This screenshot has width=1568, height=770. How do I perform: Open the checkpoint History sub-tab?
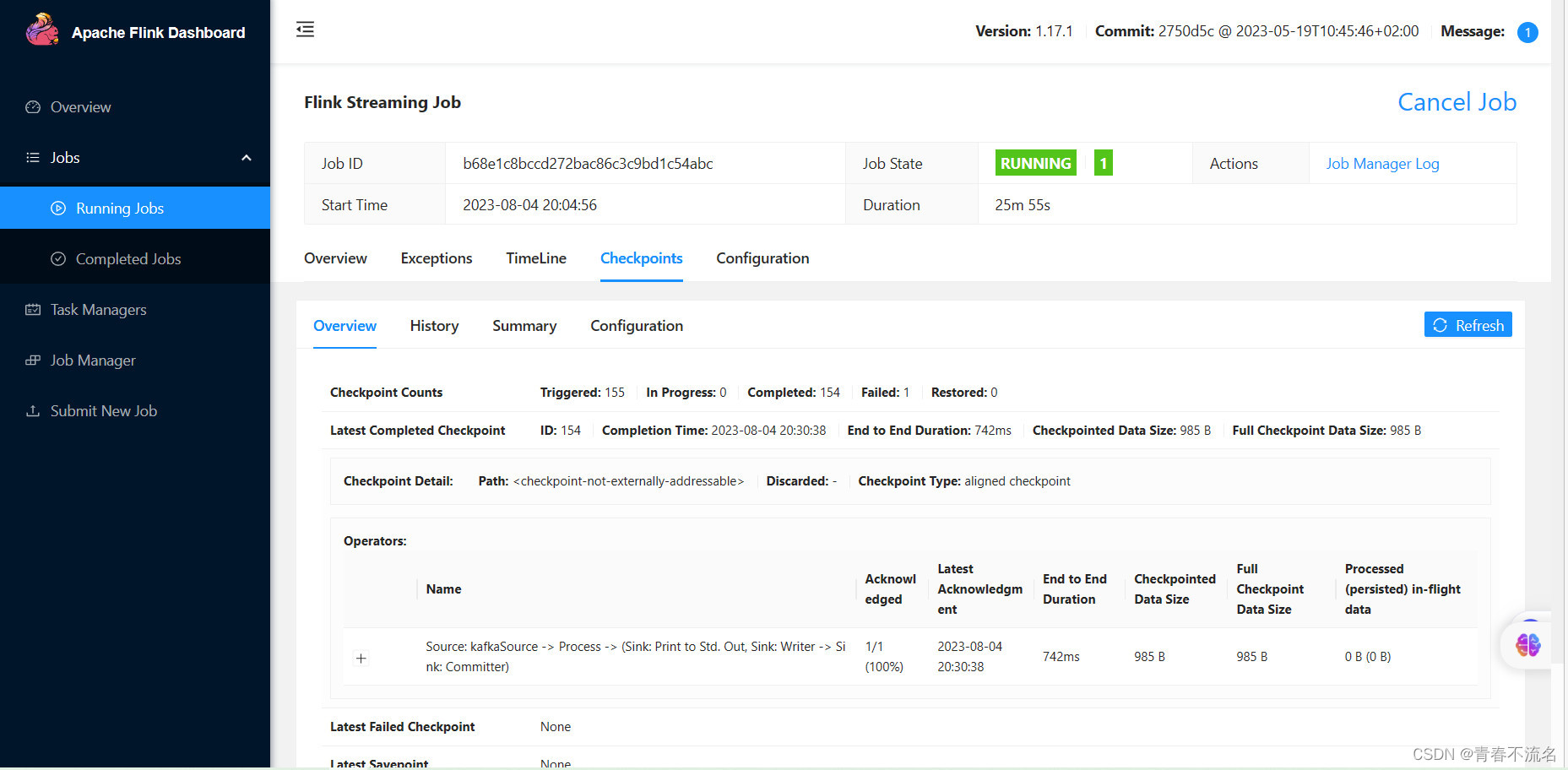(434, 326)
